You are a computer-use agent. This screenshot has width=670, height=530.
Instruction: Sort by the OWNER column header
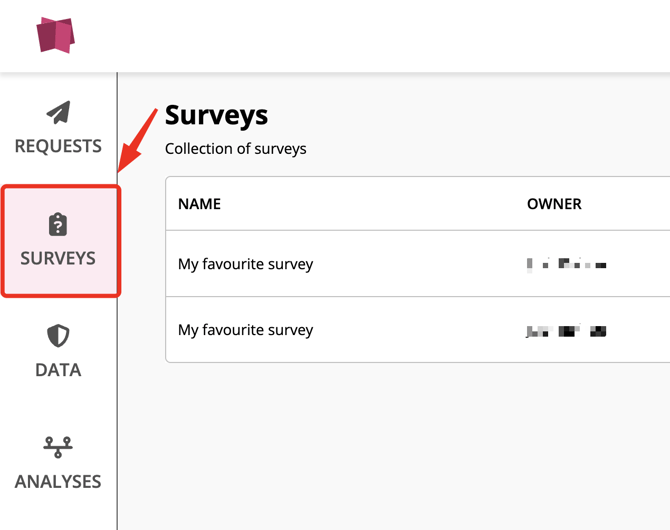[x=554, y=204]
